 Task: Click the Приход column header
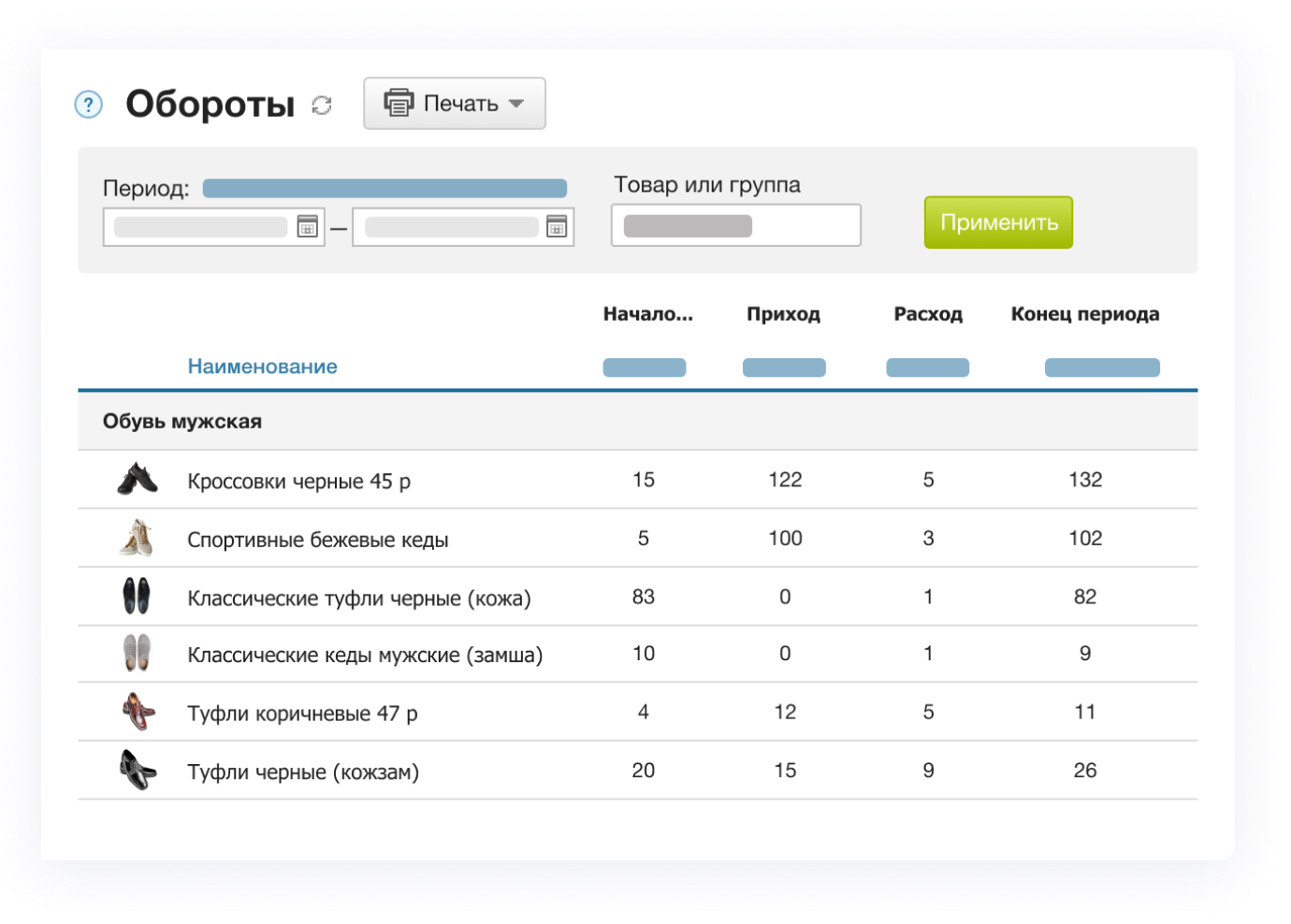click(x=784, y=314)
